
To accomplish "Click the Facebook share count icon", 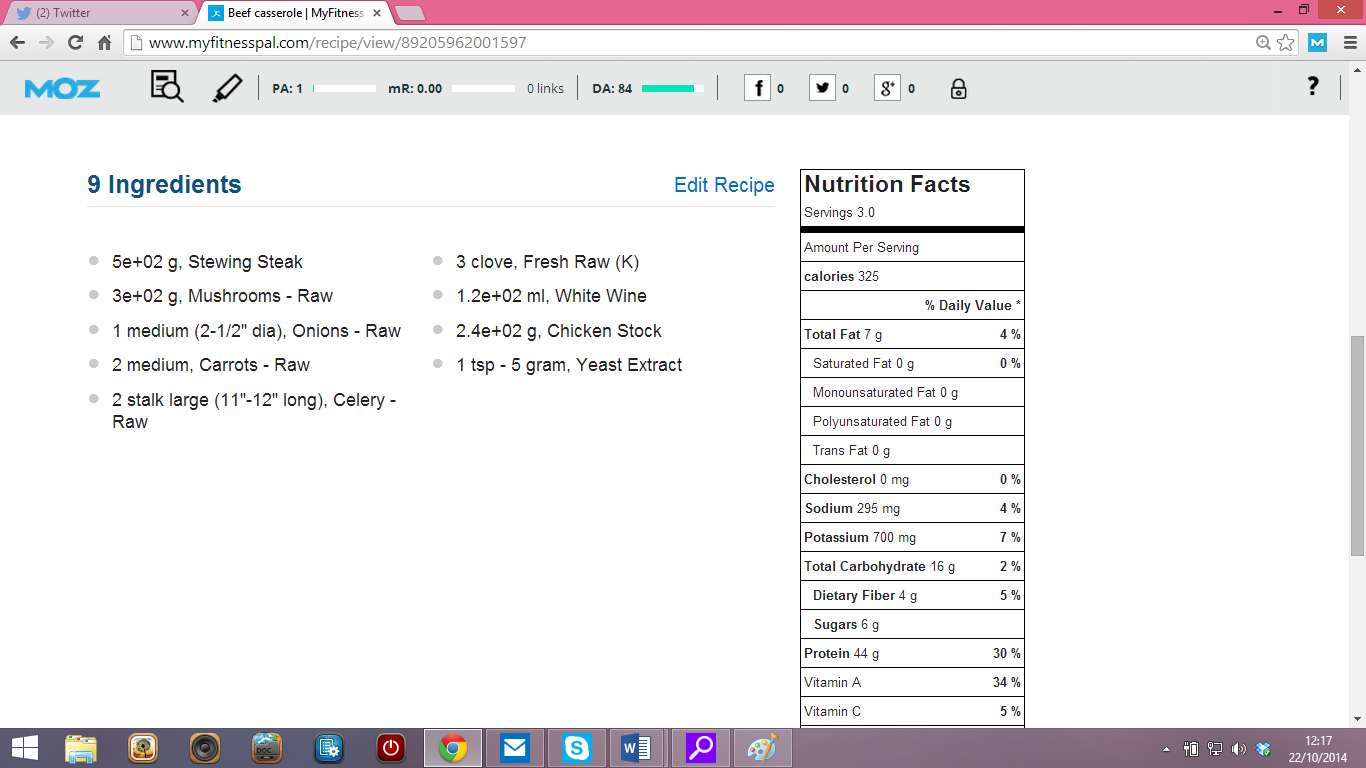I will tap(757, 88).
